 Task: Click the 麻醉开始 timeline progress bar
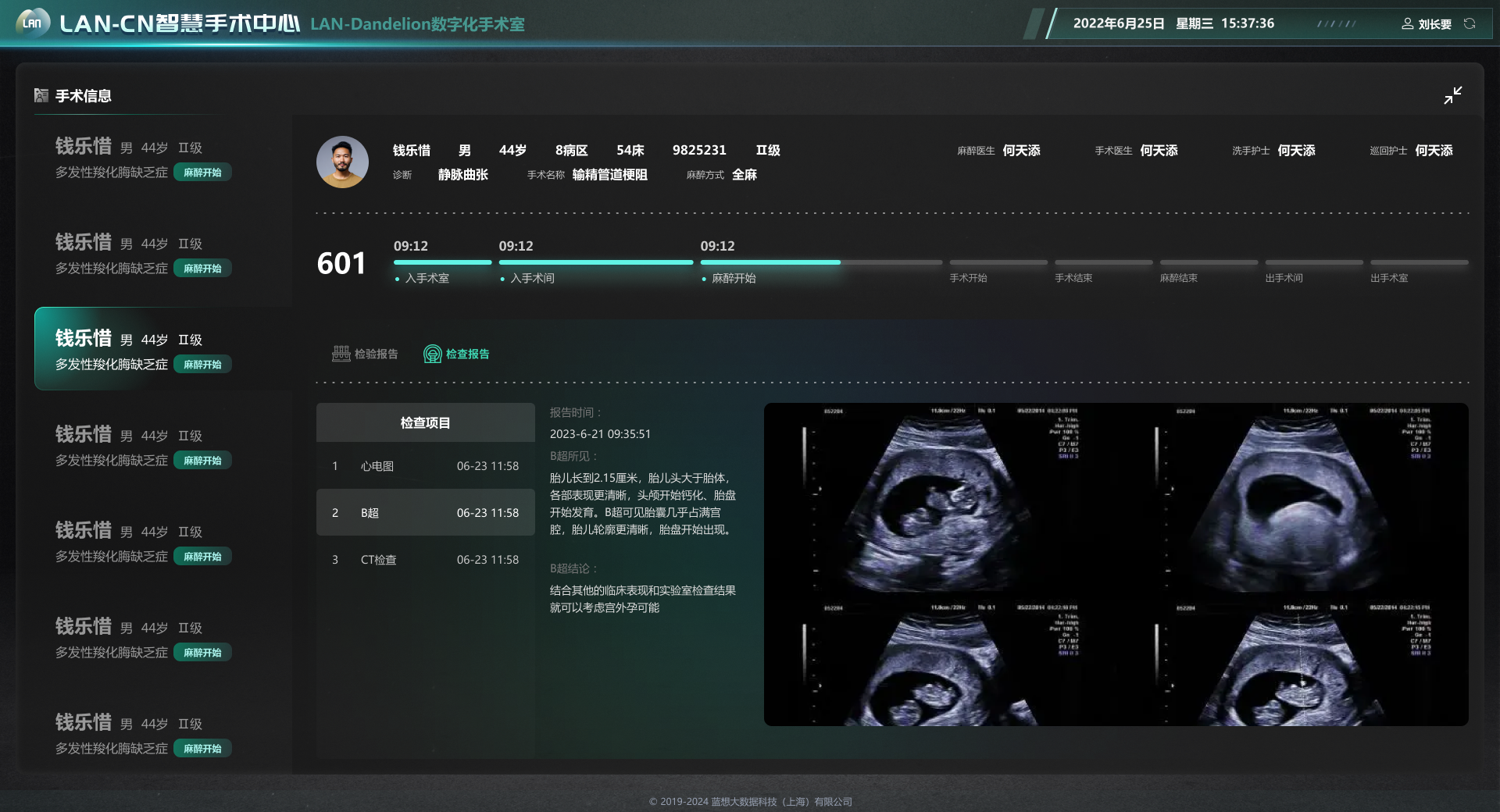[x=821, y=262]
